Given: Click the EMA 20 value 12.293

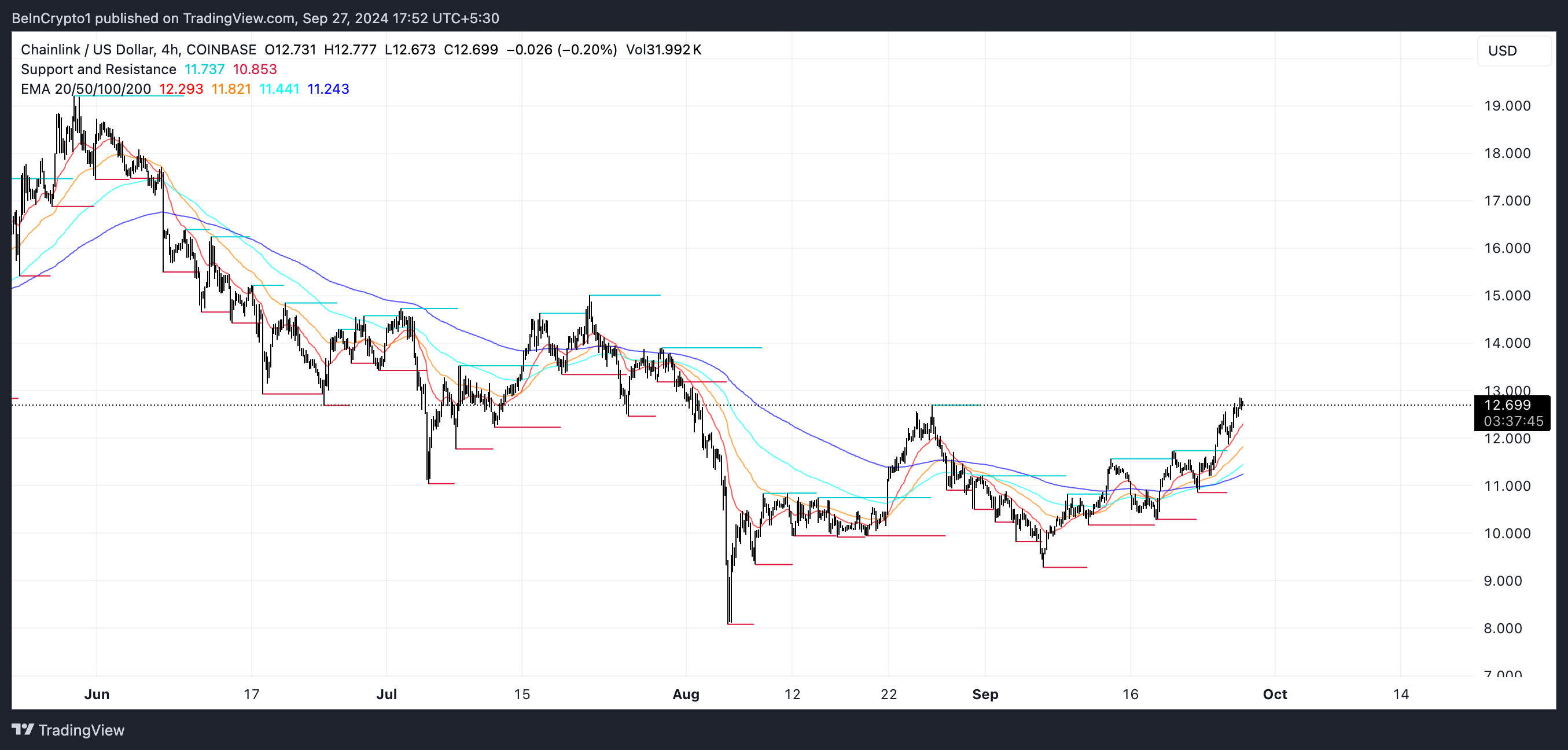Looking at the screenshot, I should point(181,89).
